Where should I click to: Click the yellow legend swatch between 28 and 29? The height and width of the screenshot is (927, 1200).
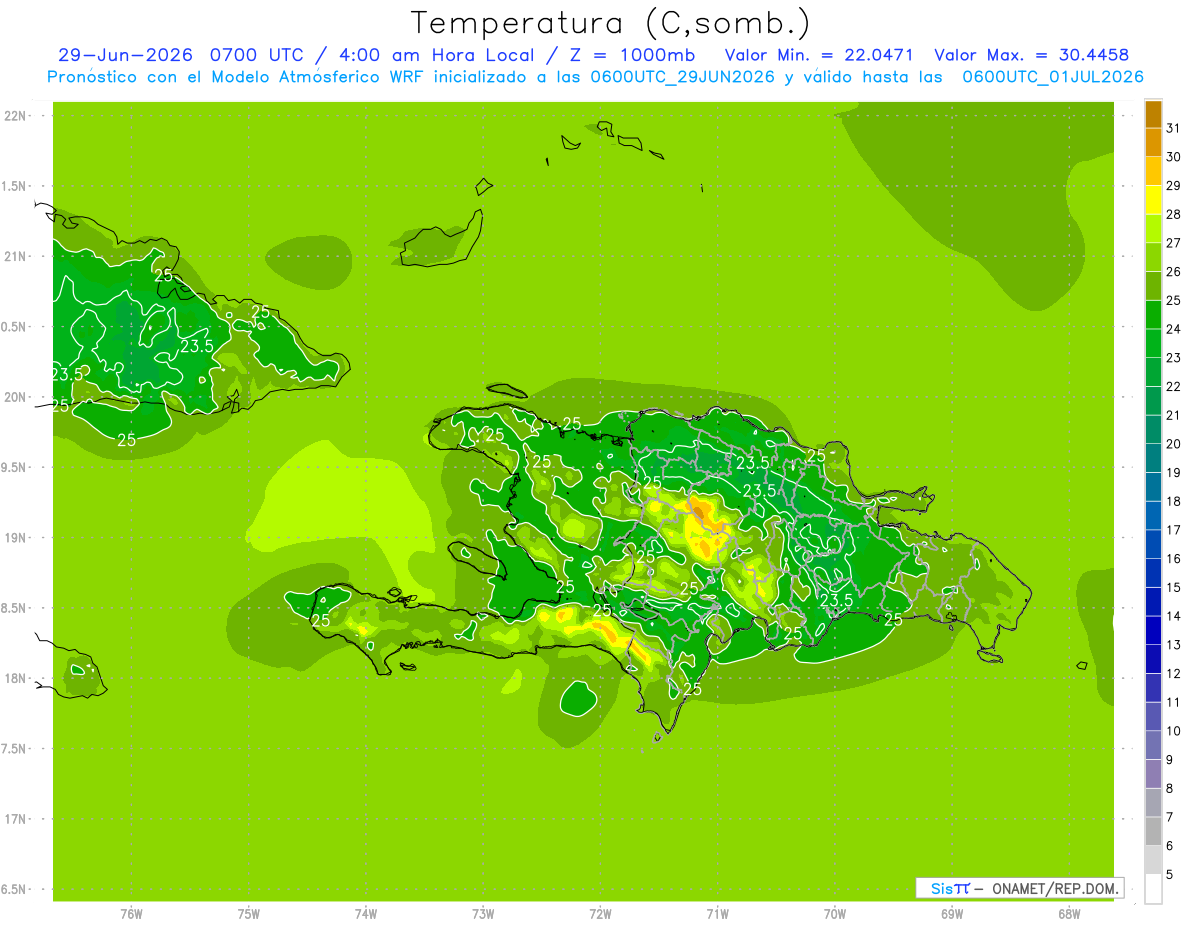click(1153, 200)
